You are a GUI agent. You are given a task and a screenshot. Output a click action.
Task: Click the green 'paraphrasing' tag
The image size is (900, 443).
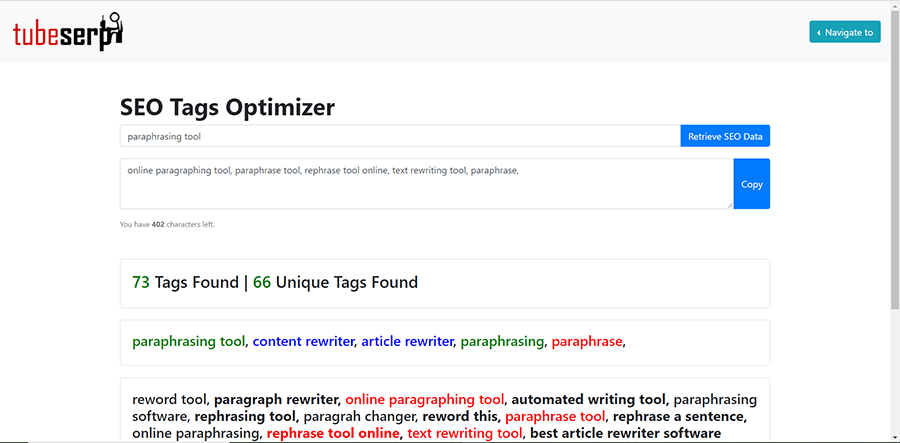point(502,341)
